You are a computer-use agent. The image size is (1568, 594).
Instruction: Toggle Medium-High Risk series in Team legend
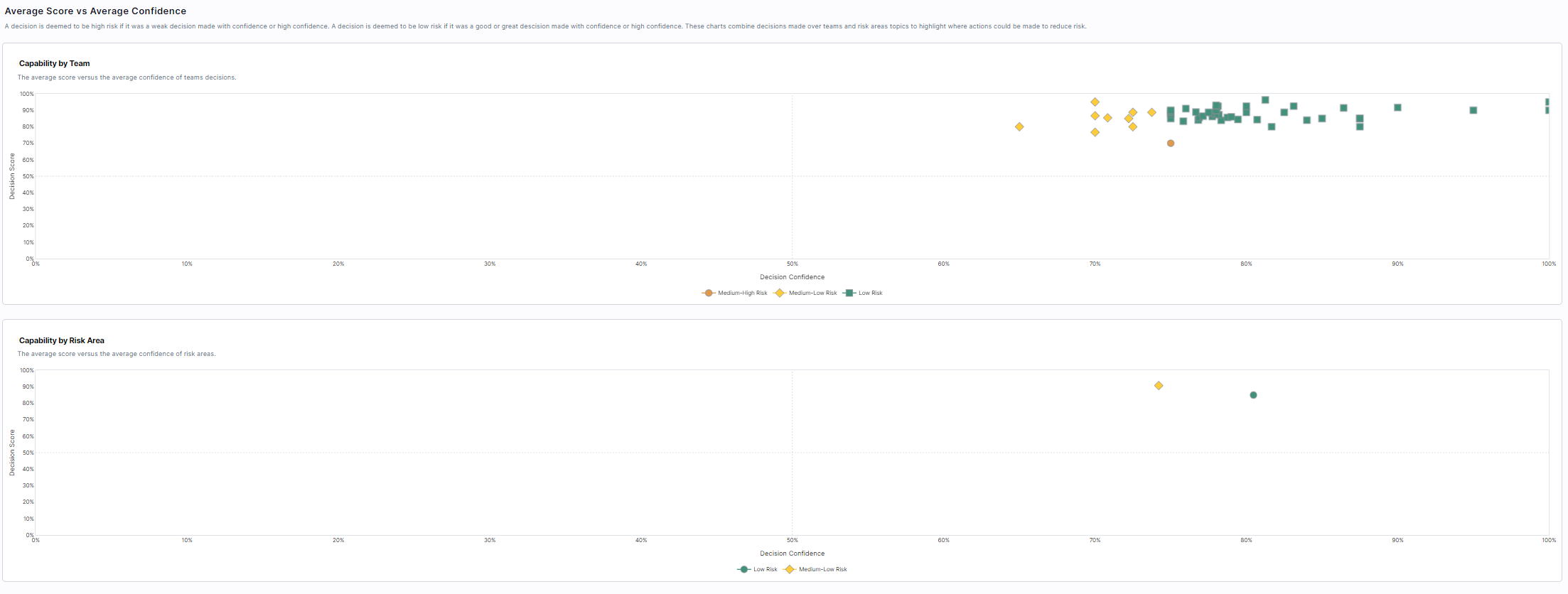742,293
